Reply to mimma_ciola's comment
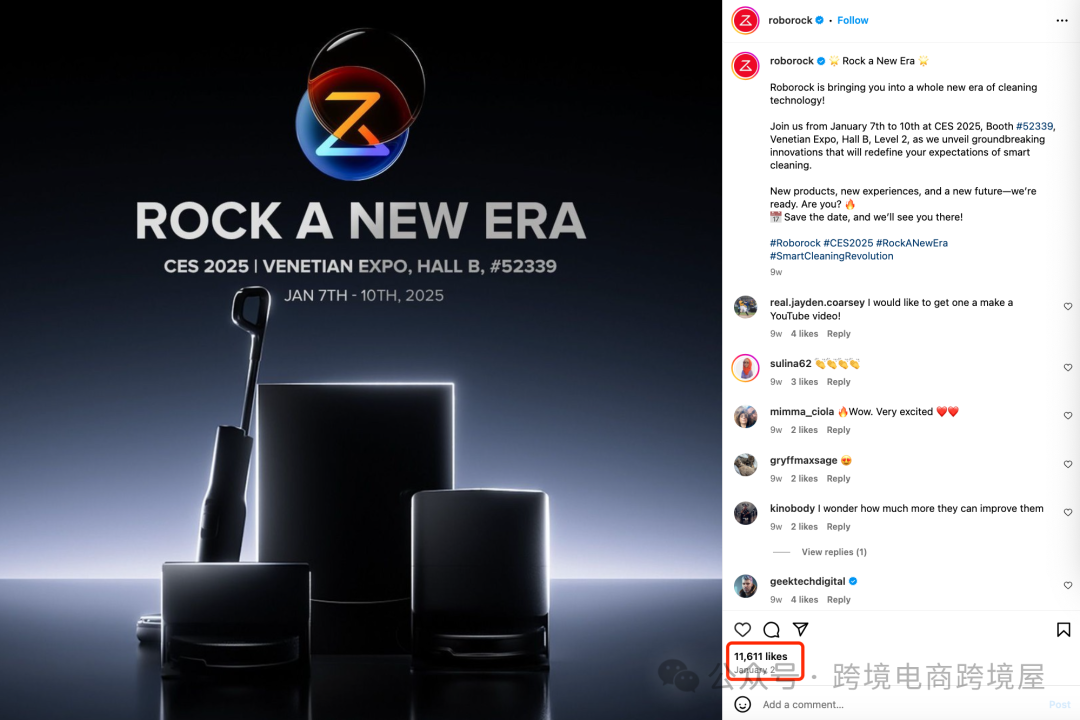Screen dimensions: 1080x720 point(838,430)
